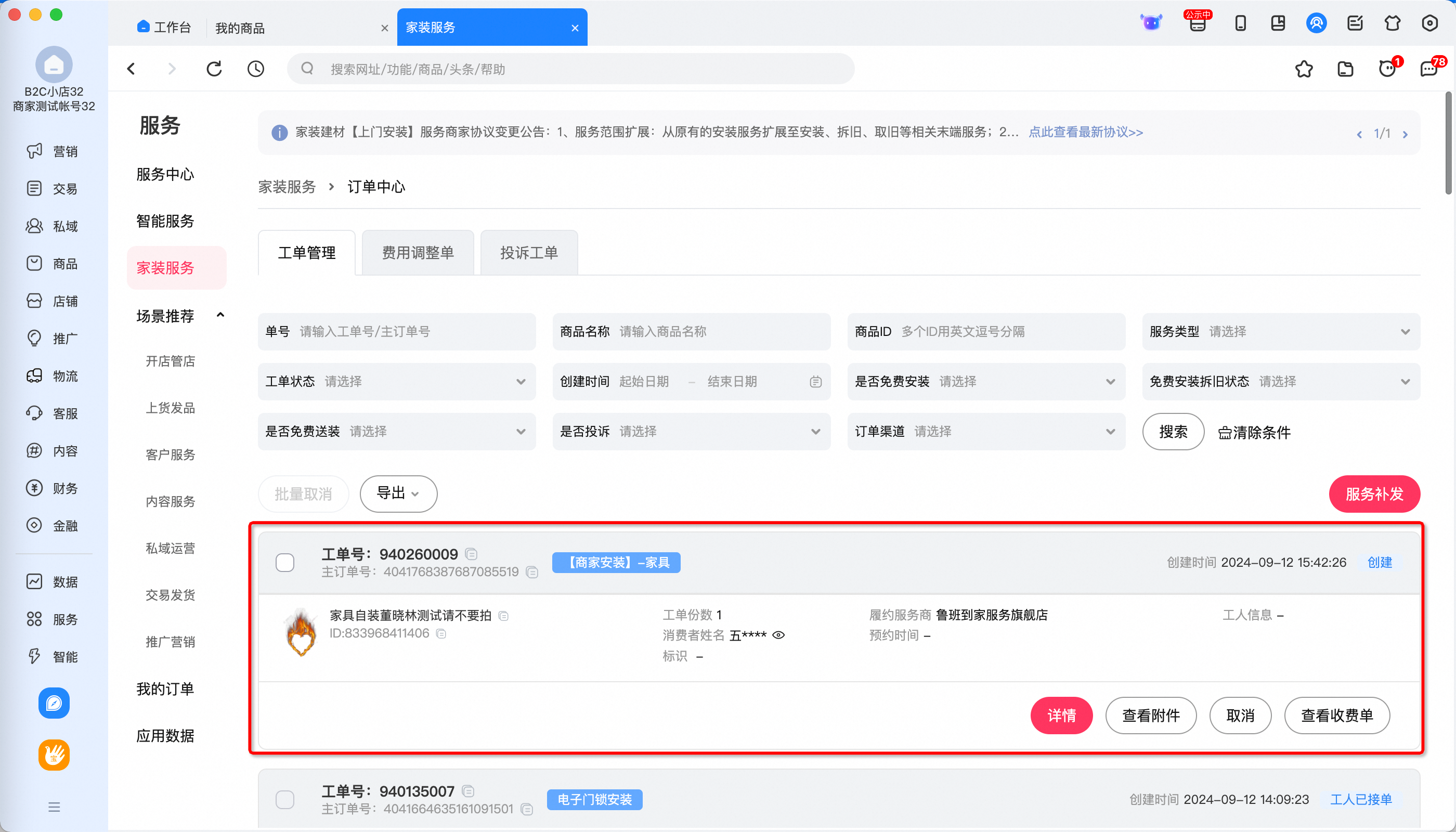Reload the page with refresh icon
1456x832 pixels.
point(214,69)
